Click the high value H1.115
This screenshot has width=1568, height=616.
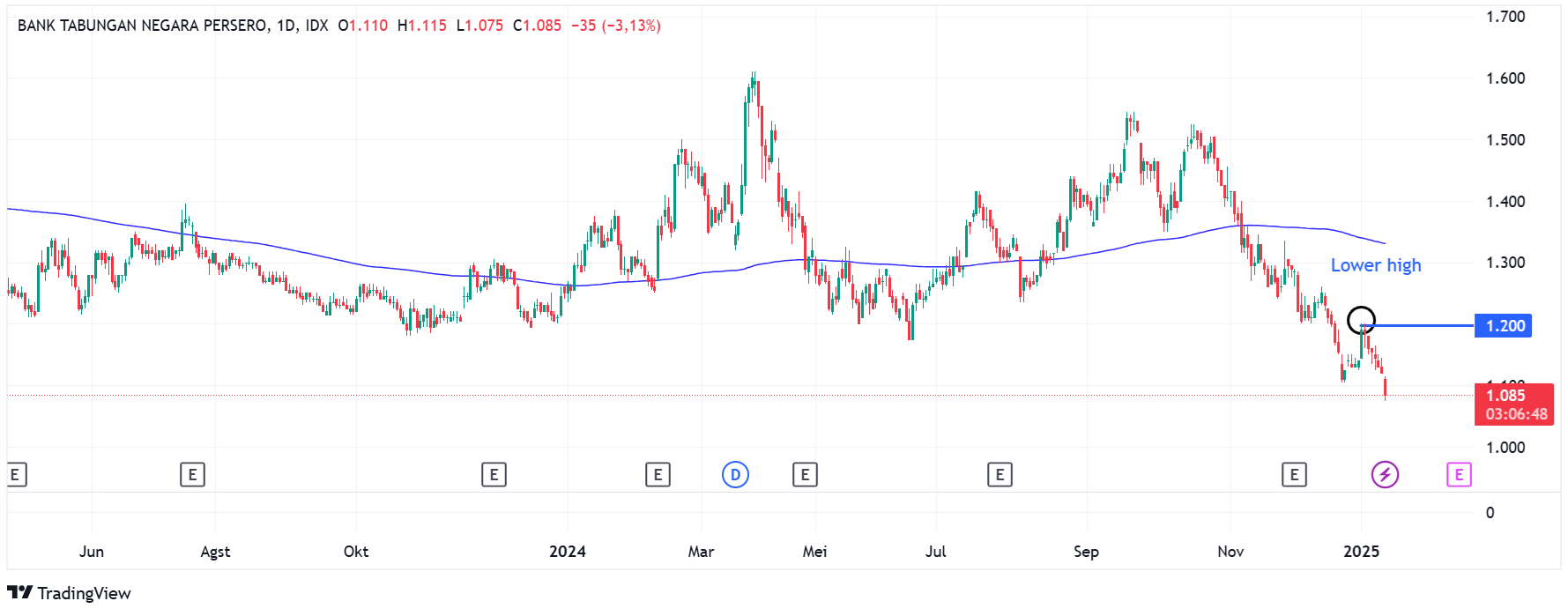pos(422,26)
